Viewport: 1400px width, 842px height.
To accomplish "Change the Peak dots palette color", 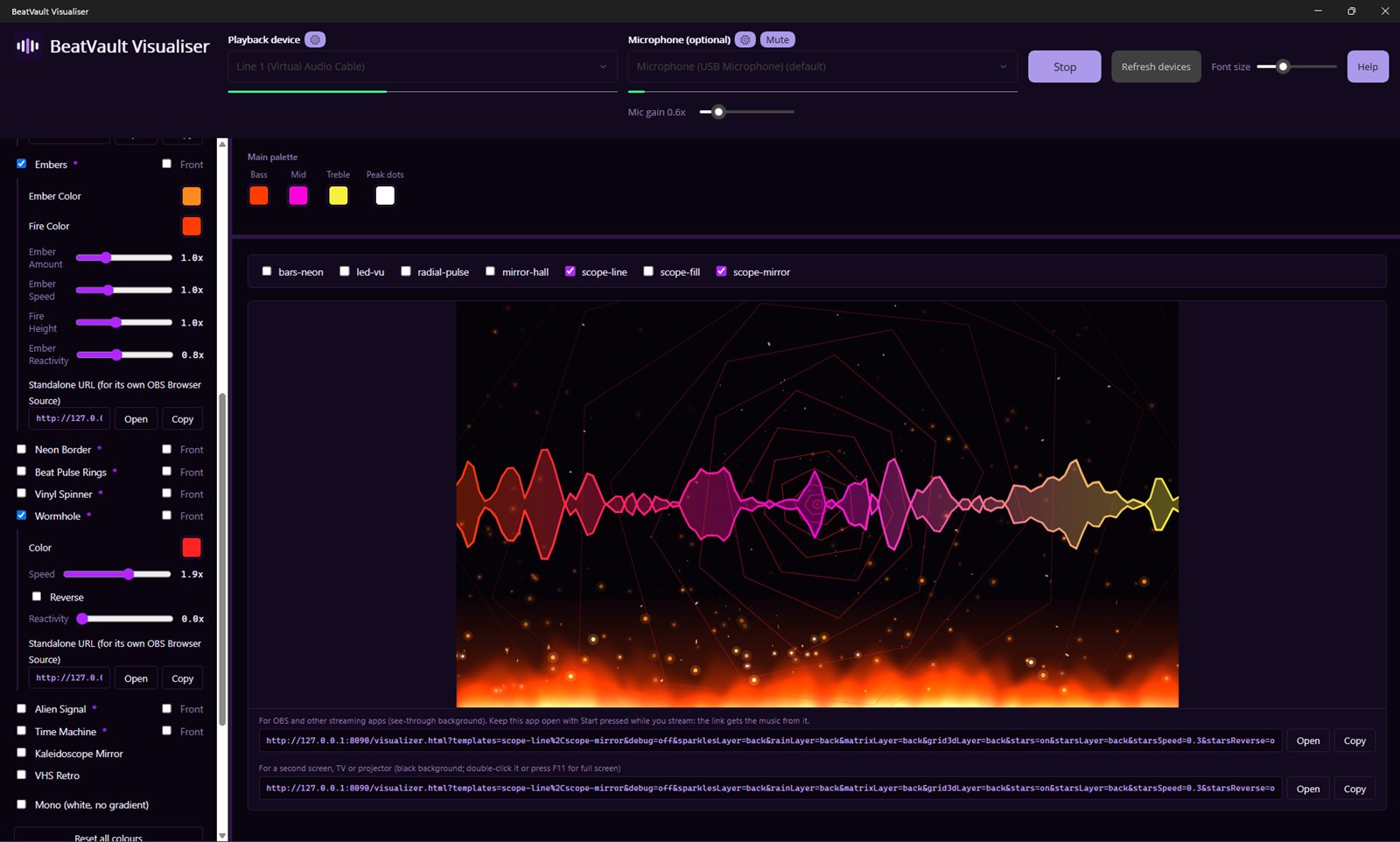I will point(385,195).
